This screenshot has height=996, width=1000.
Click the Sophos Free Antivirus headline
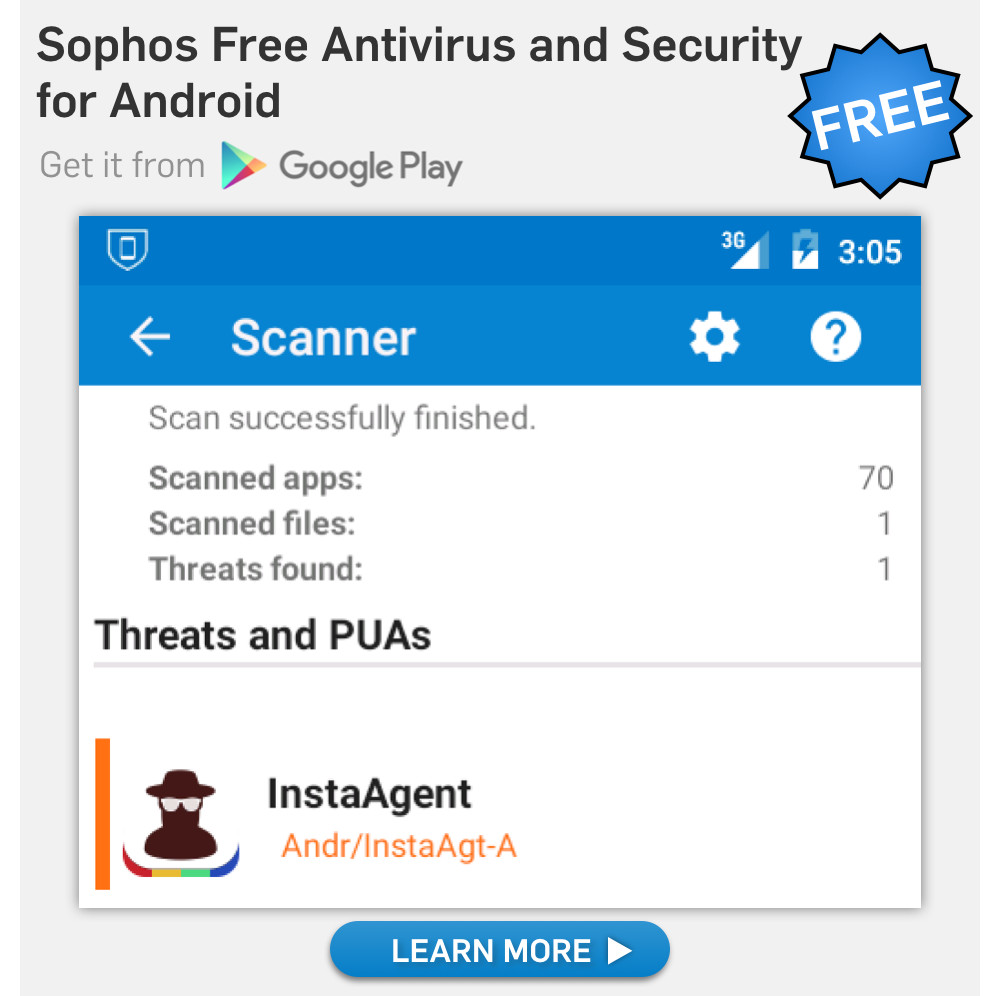tap(419, 73)
